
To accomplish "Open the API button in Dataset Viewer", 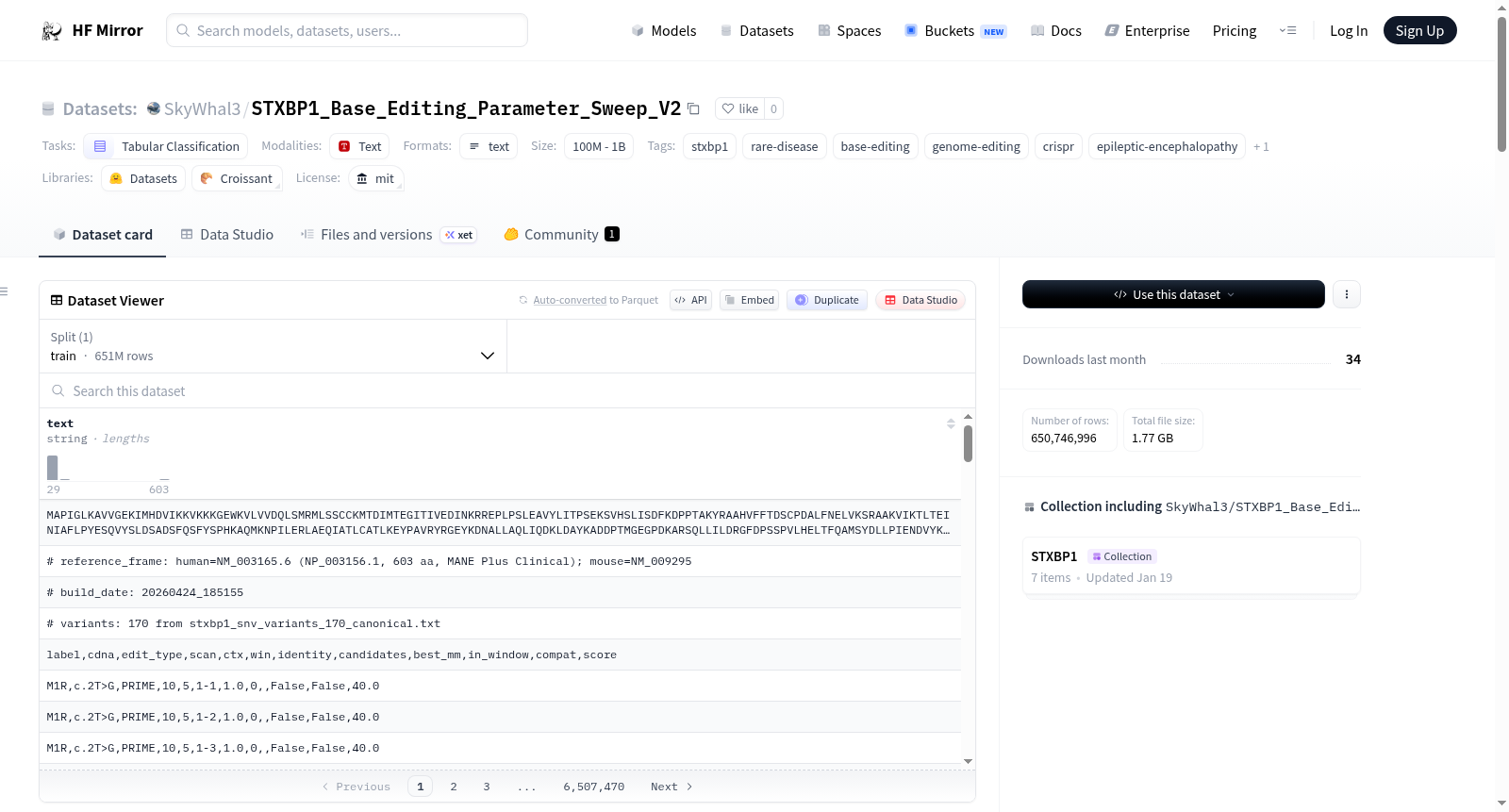I will pos(690,300).
